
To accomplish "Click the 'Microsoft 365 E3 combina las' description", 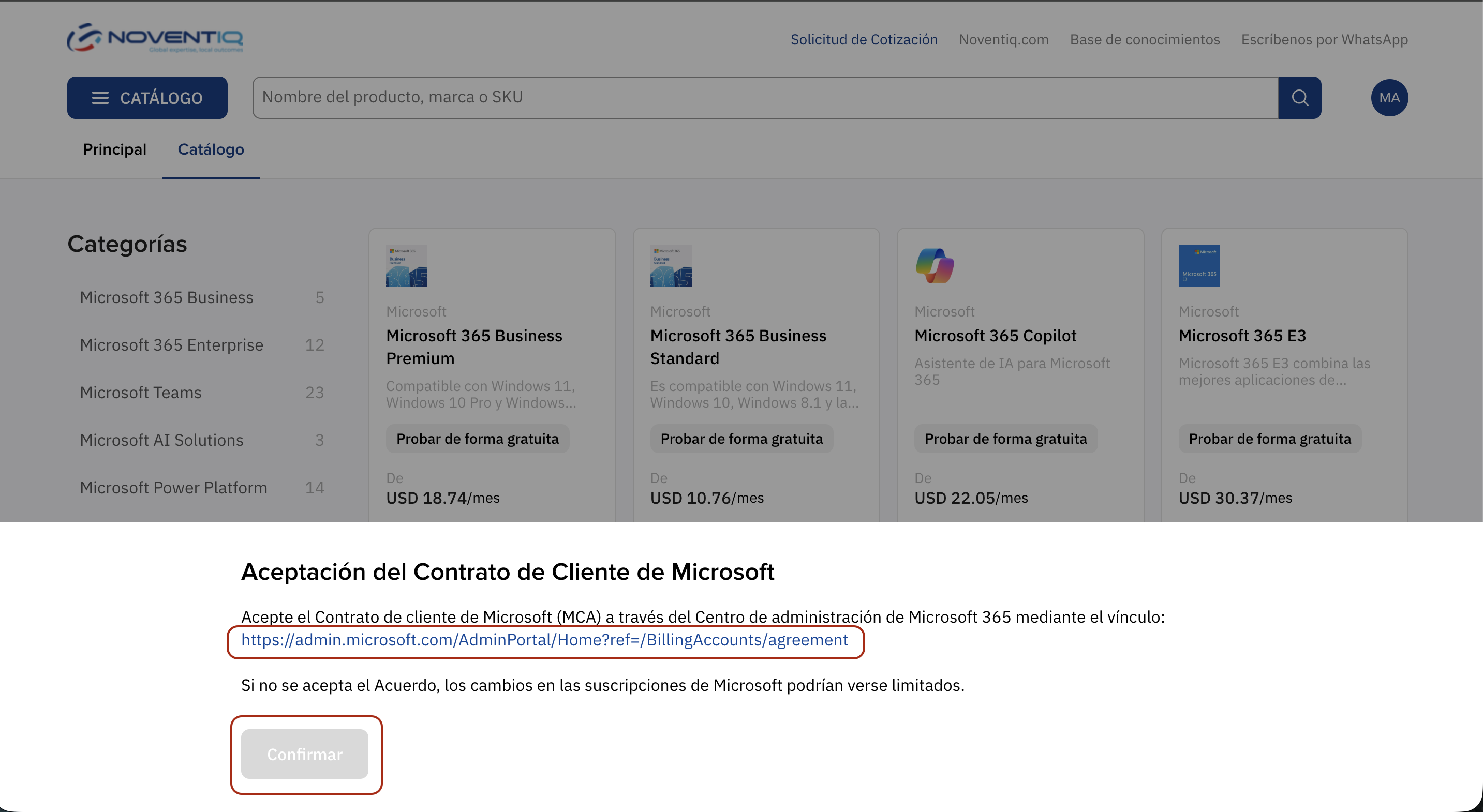I will (x=1274, y=372).
